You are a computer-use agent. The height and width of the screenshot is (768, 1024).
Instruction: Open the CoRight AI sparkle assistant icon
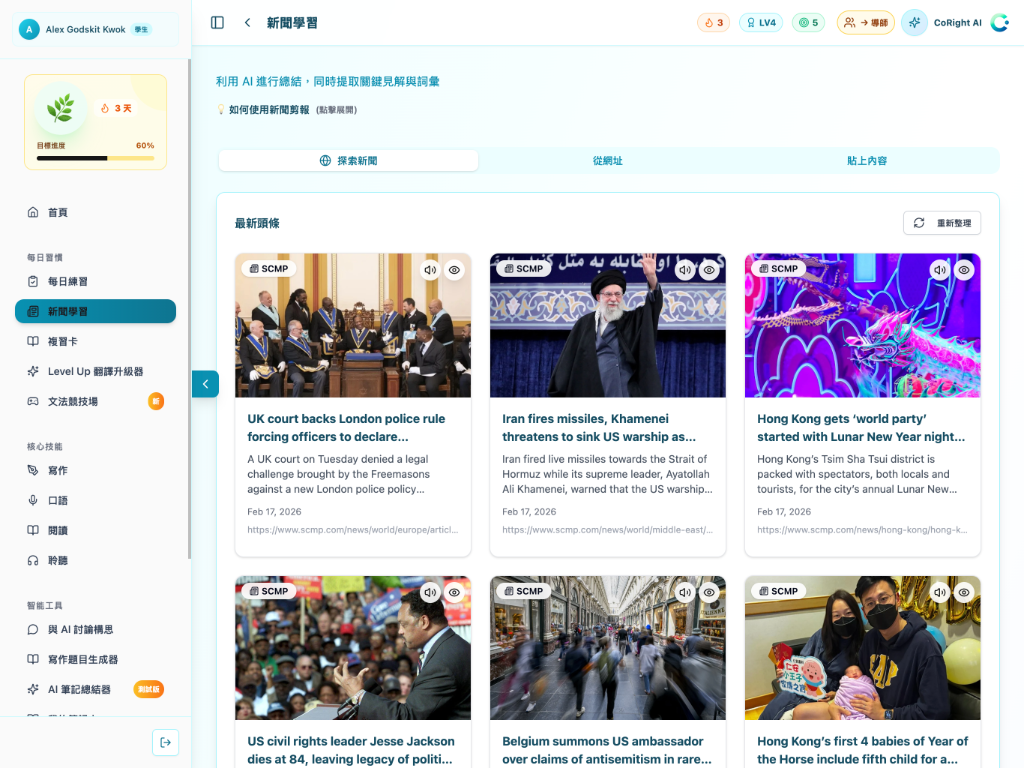914,23
